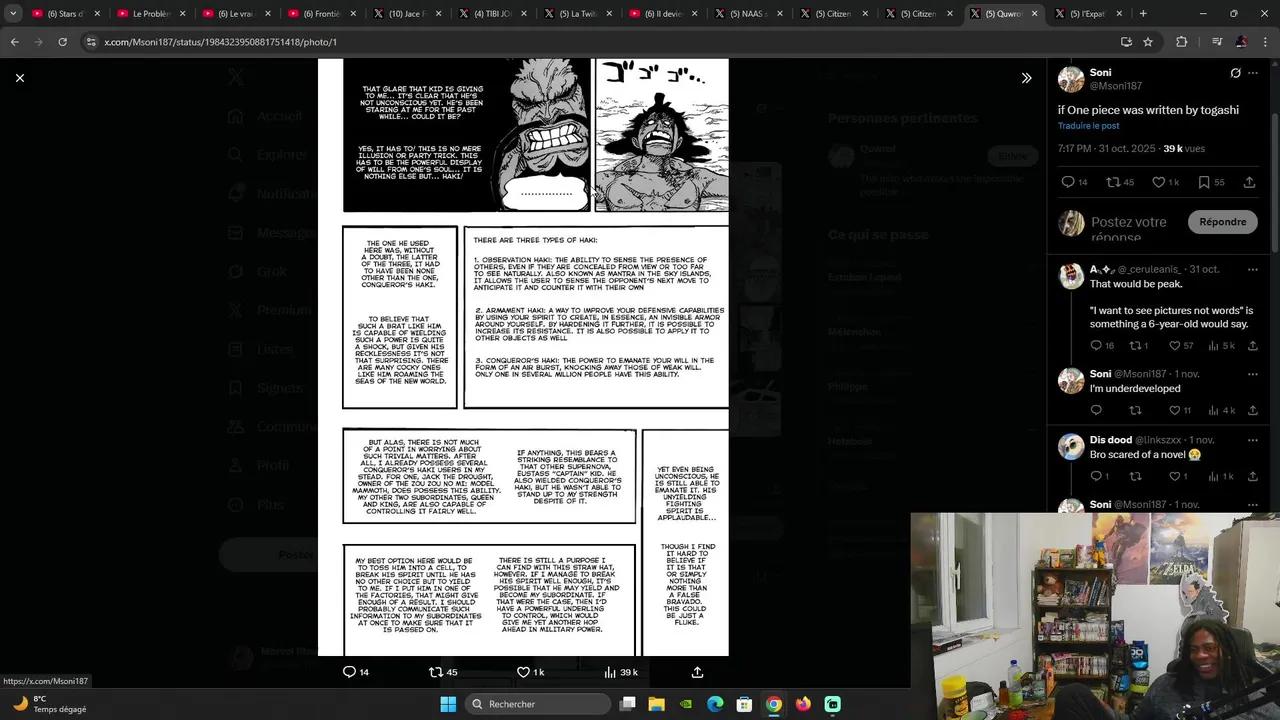Screen dimensions: 1280x720
Task: Open Soni's profile avatar on main post
Action: pyautogui.click(x=1071, y=79)
